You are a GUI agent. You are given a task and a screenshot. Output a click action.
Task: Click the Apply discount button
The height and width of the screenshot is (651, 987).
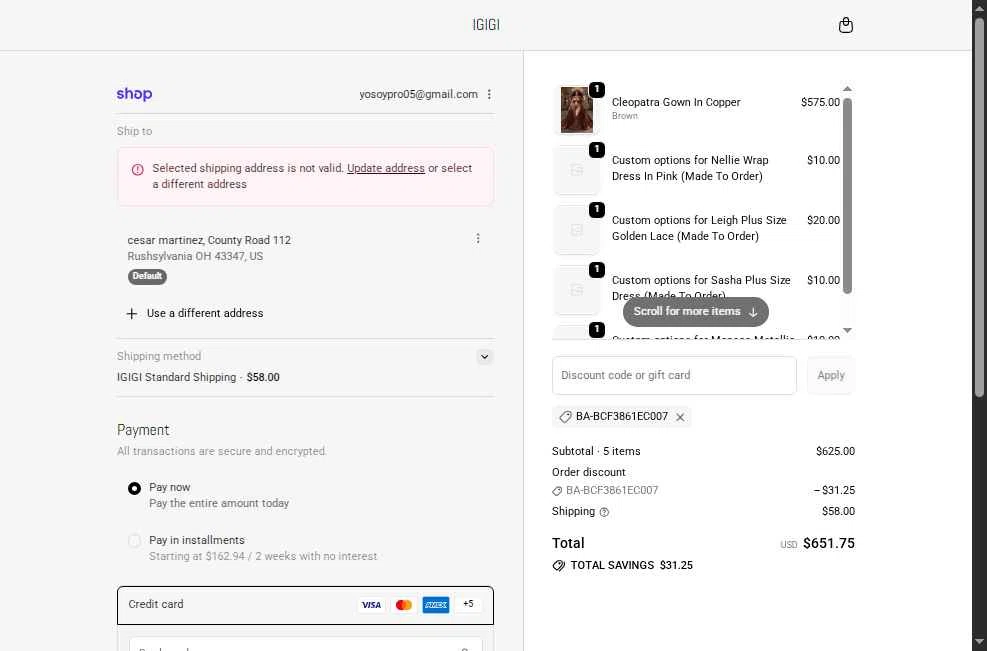tap(830, 375)
